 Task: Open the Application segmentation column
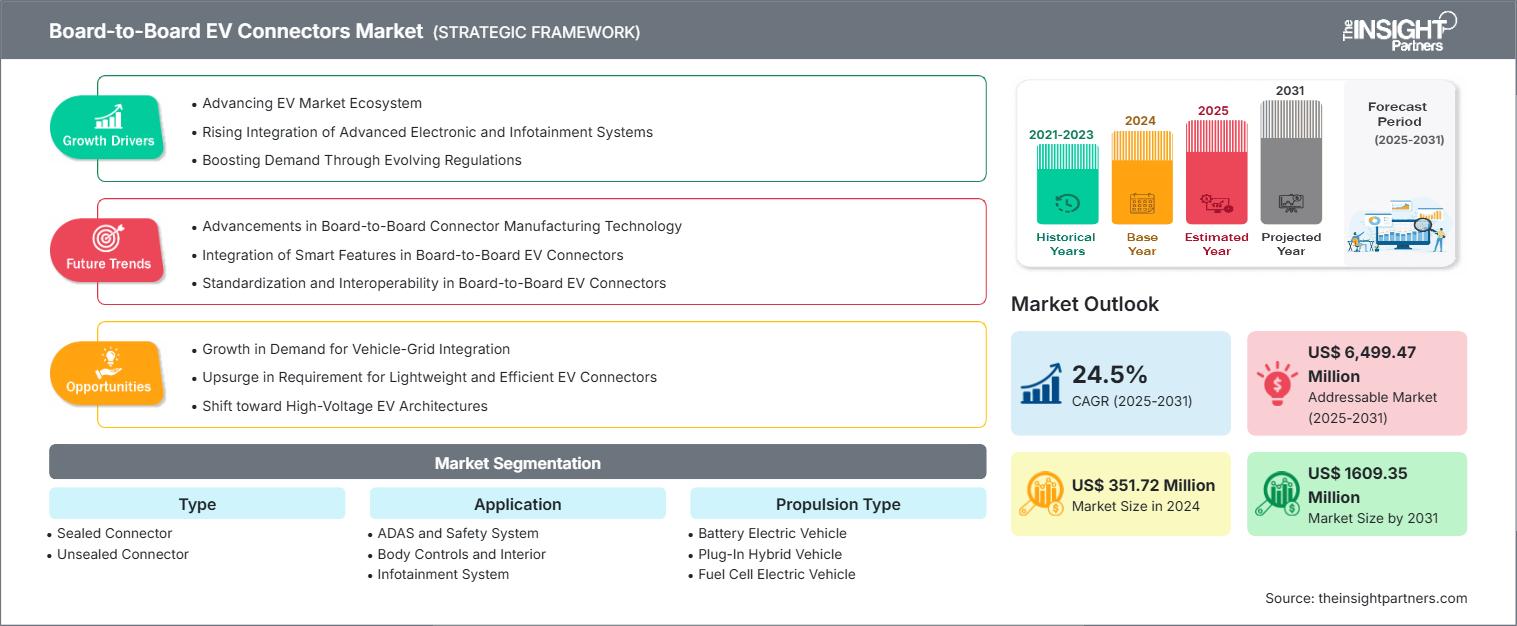(x=518, y=504)
